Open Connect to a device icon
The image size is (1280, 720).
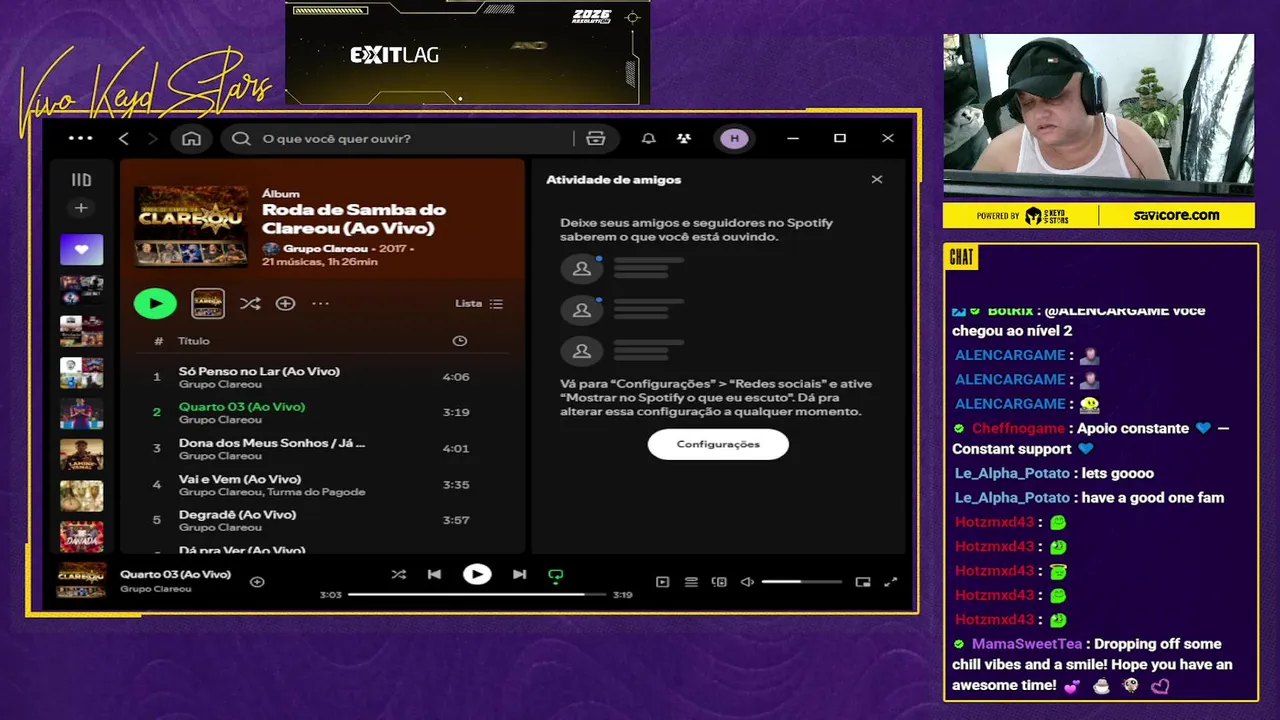(719, 582)
